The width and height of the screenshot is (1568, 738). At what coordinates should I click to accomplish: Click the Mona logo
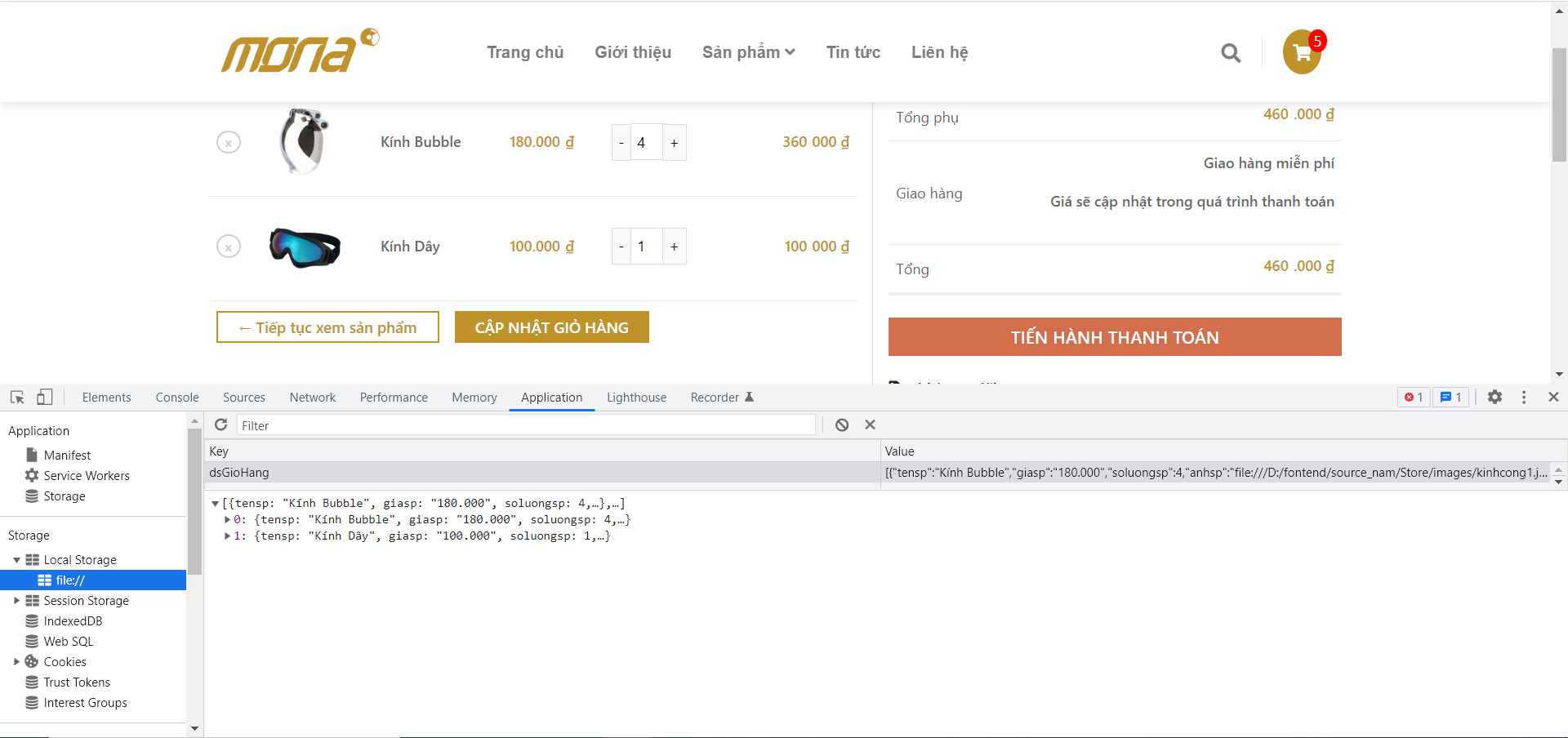click(300, 51)
